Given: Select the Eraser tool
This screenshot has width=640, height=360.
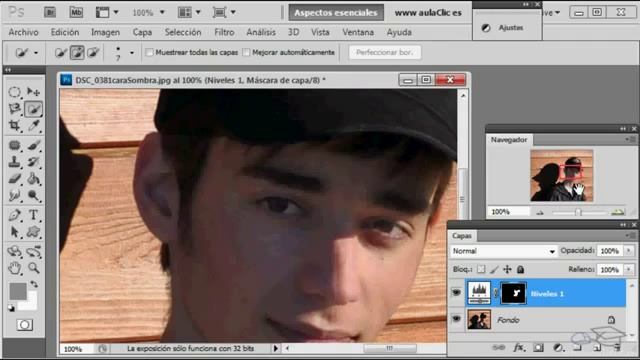Looking at the screenshot, I should click(15, 179).
